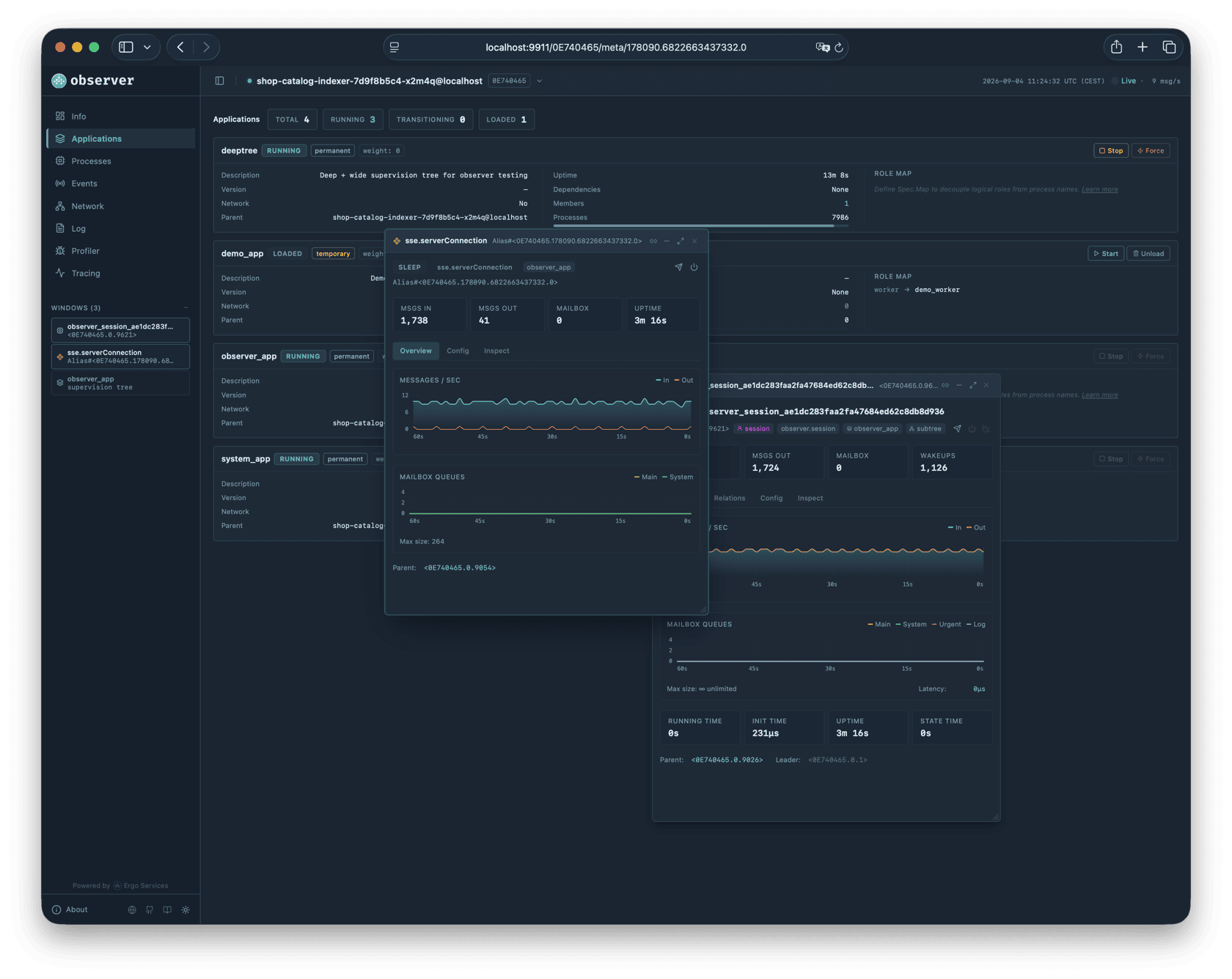Copy link icon in session window header

945,385
